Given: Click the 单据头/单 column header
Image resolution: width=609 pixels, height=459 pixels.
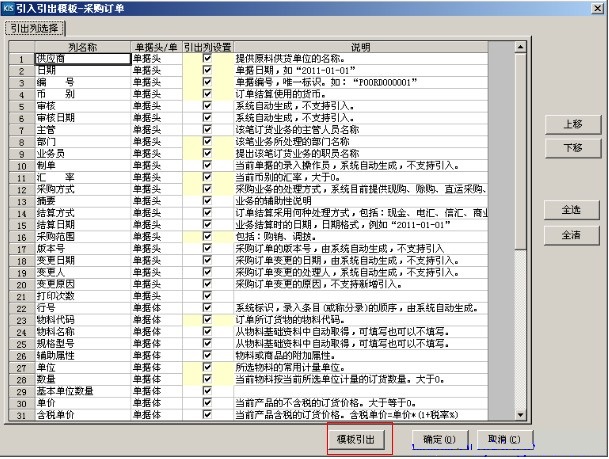Looking at the screenshot, I should pos(157,47).
